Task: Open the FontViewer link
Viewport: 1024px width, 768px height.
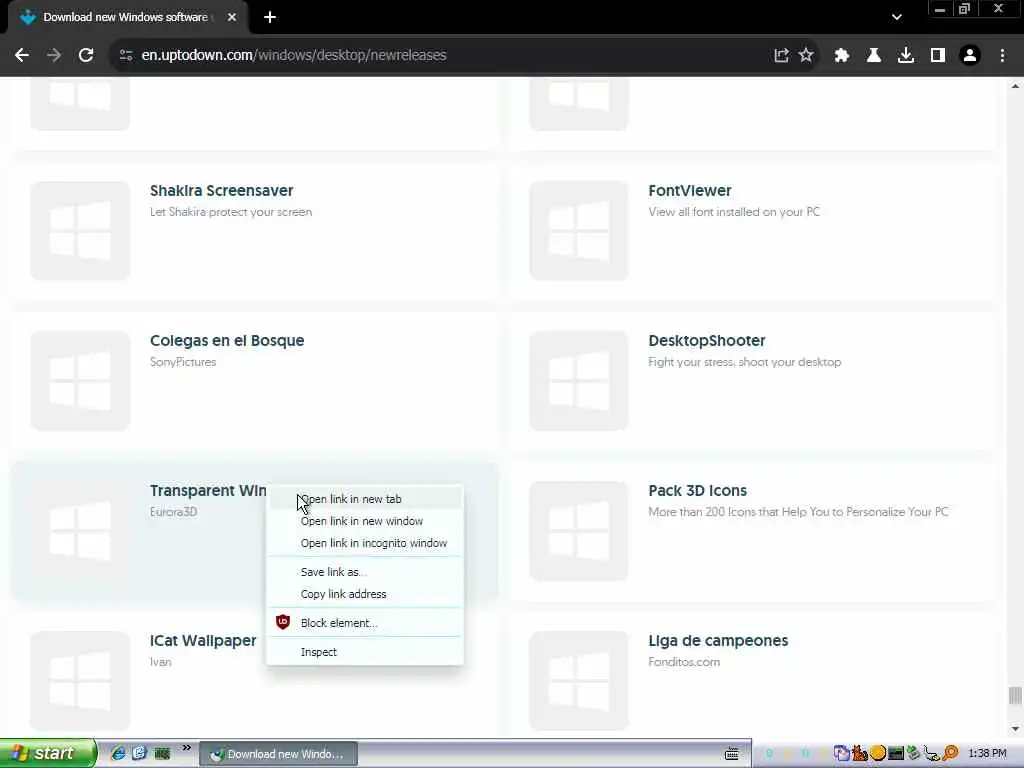Action: 690,191
